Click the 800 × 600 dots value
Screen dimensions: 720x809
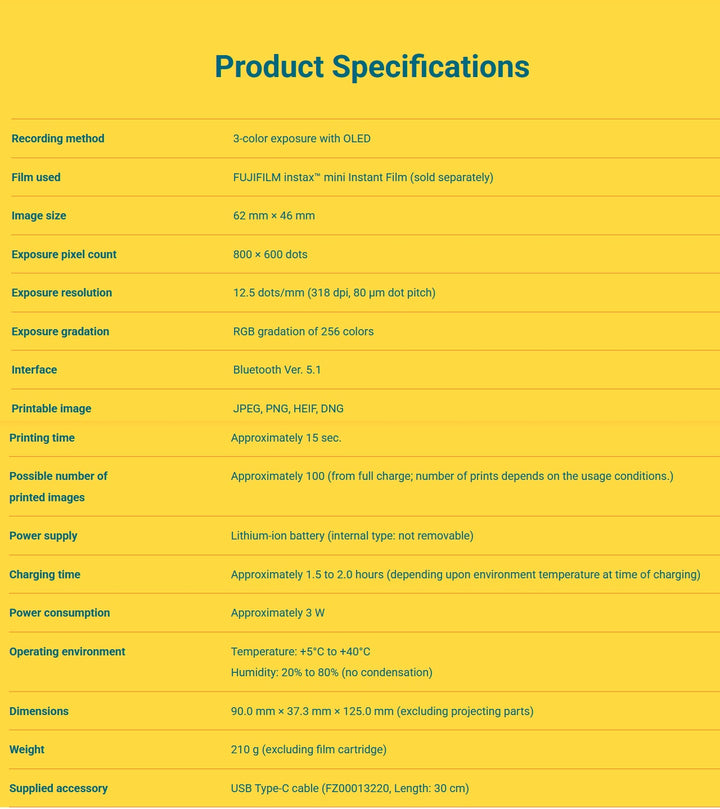[x=270, y=255]
